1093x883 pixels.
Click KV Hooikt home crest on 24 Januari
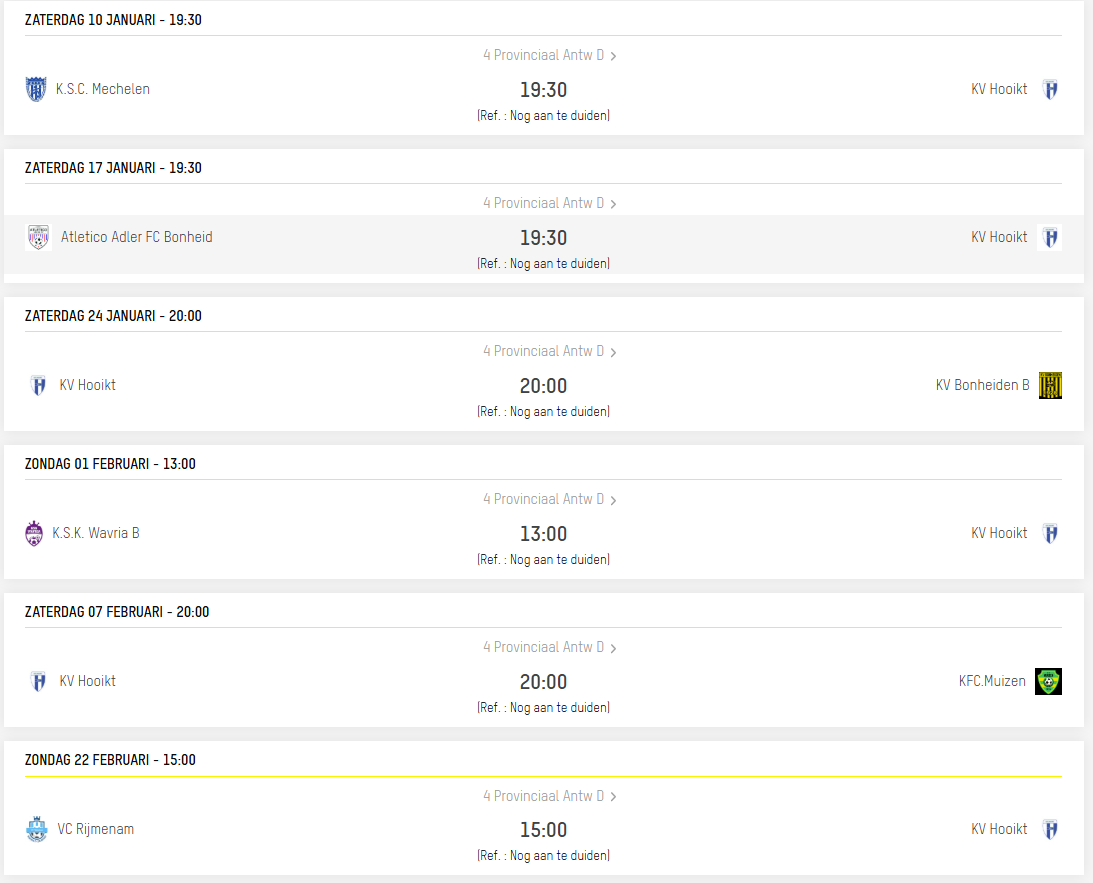pyautogui.click(x=38, y=385)
